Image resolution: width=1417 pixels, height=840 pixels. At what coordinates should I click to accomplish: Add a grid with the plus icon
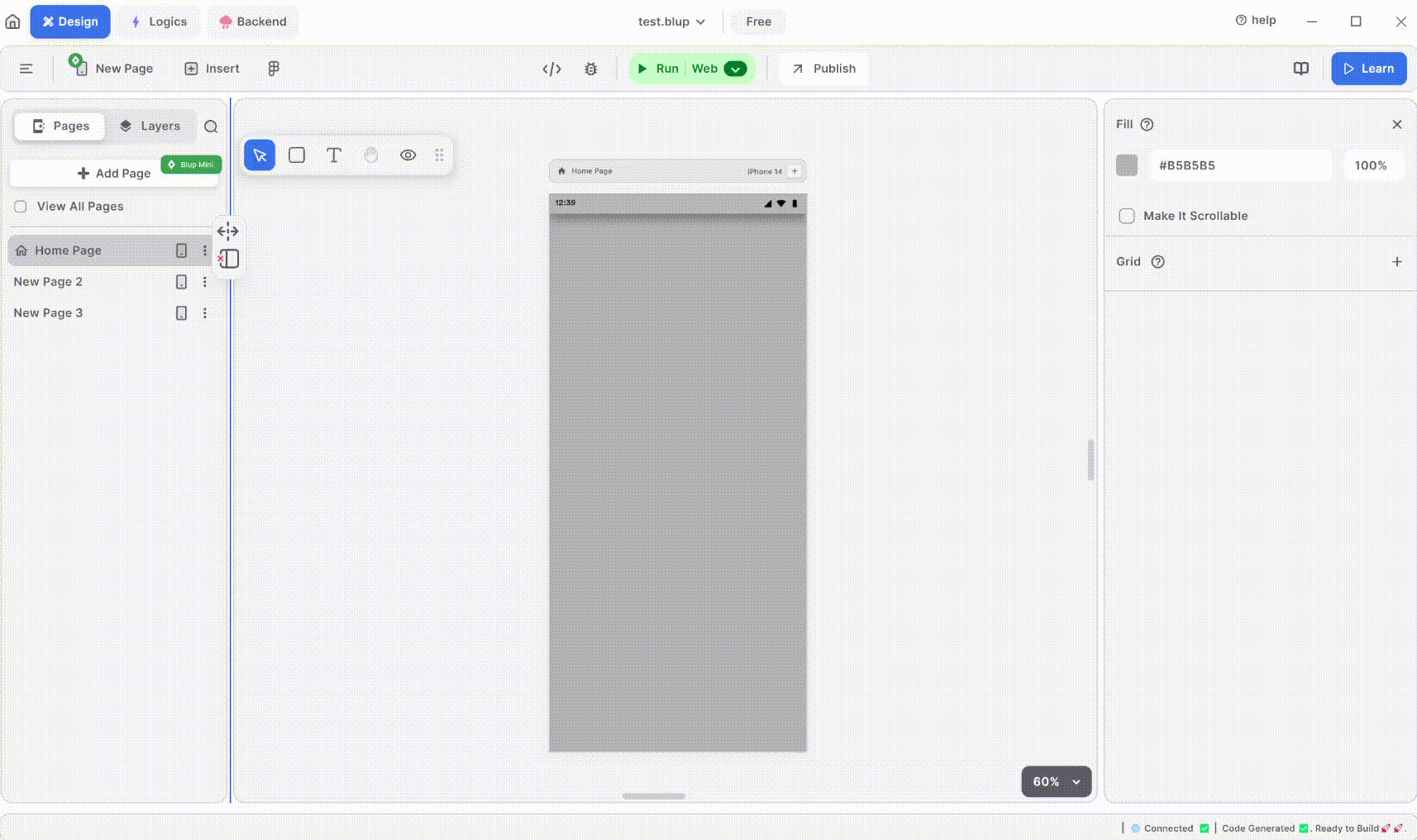pyautogui.click(x=1397, y=262)
